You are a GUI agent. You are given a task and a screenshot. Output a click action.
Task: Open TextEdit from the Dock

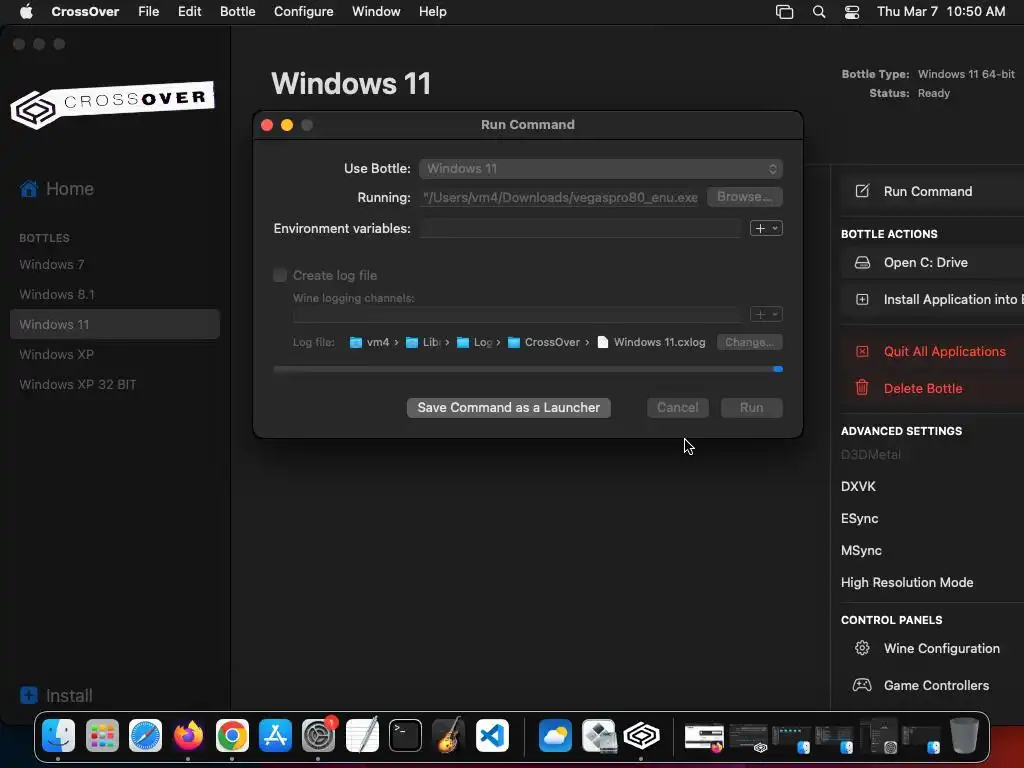(362, 736)
